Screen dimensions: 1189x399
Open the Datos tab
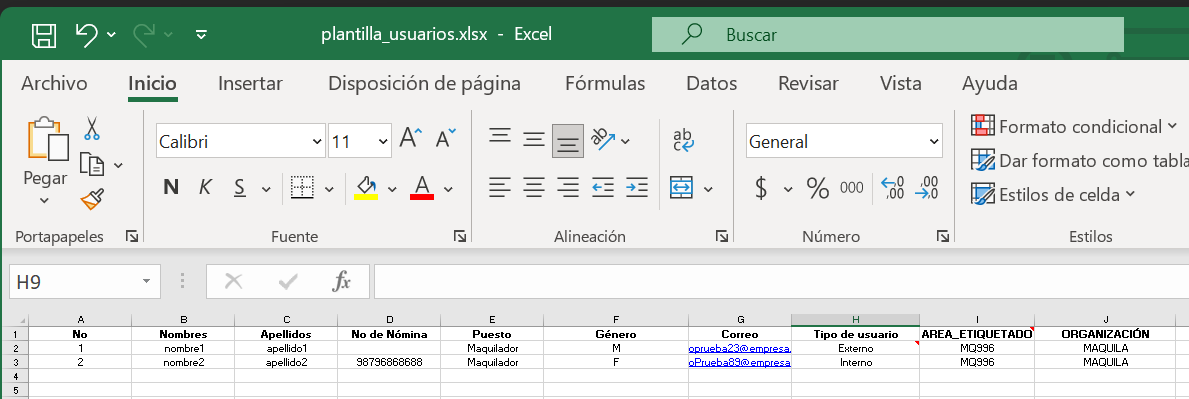tap(711, 83)
